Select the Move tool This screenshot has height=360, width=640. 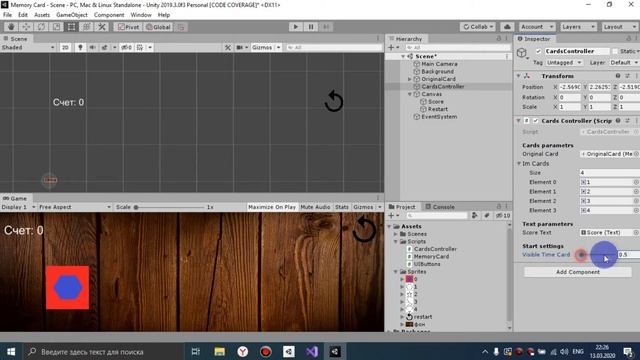point(26,27)
